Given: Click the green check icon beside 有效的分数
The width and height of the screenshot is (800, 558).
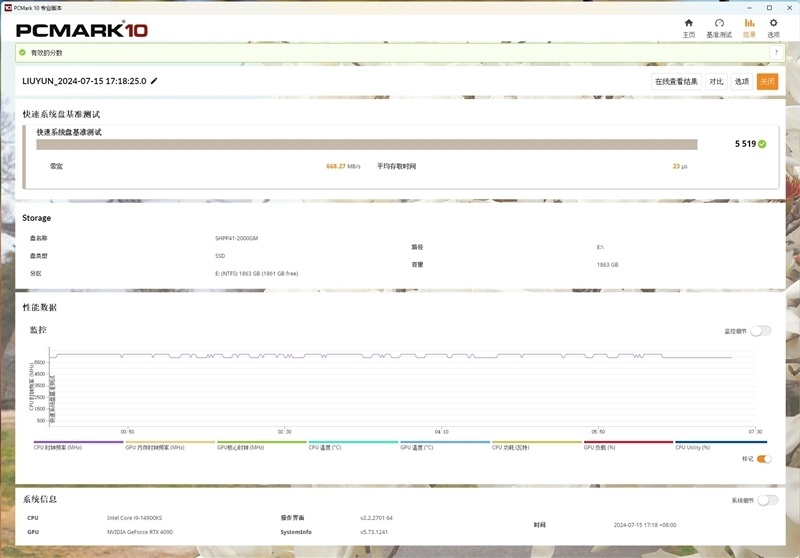Looking at the screenshot, I should pyautogui.click(x=22, y=53).
